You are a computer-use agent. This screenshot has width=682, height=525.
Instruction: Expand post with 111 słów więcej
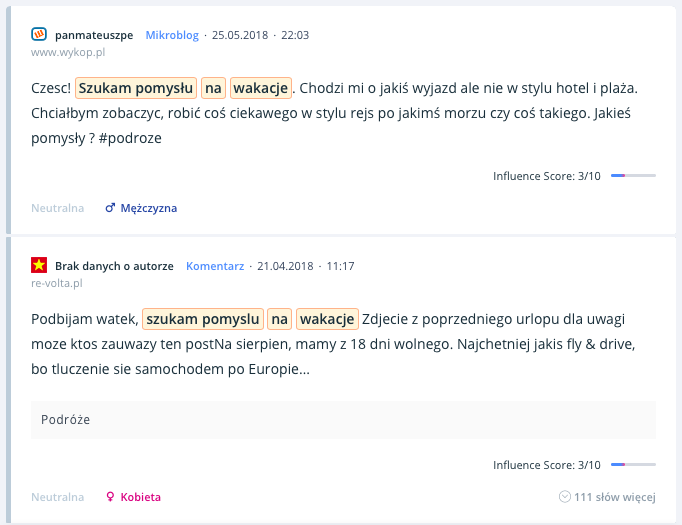614,497
